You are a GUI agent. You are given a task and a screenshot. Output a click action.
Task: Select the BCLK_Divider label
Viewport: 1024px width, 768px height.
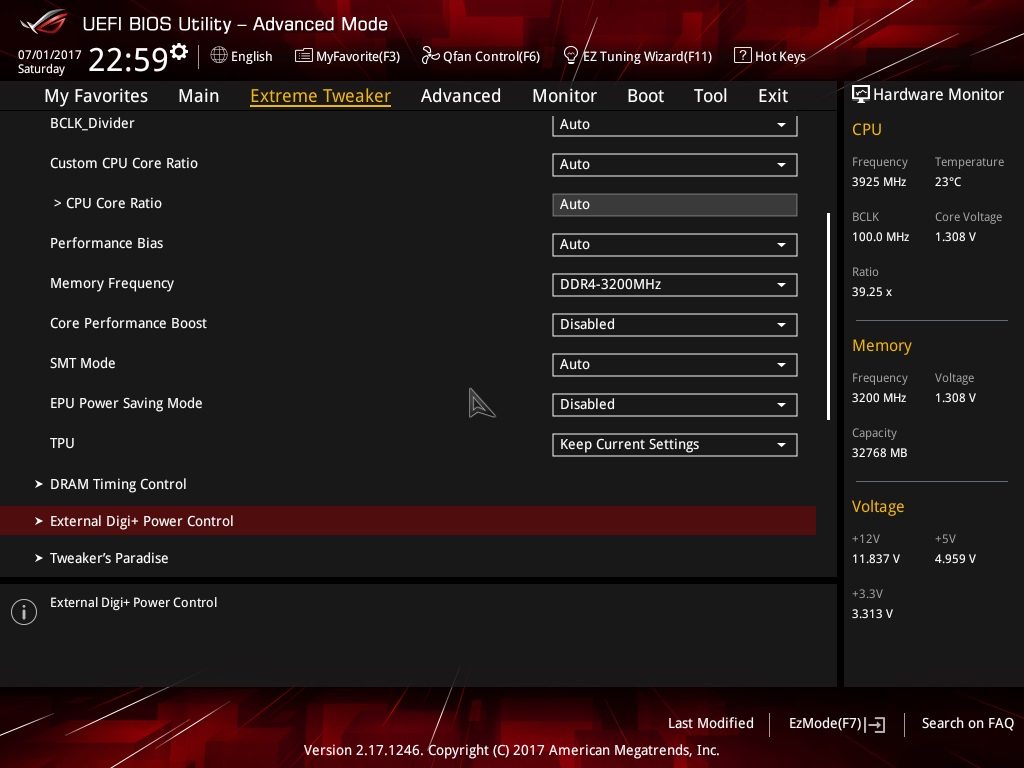point(92,123)
